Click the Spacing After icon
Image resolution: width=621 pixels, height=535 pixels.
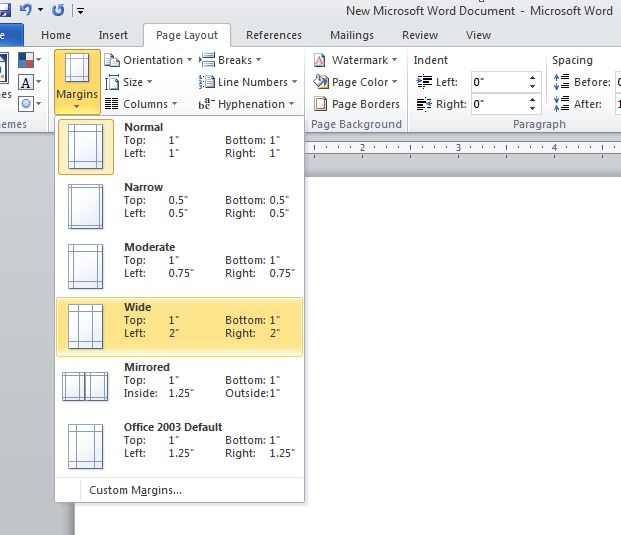click(x=562, y=104)
